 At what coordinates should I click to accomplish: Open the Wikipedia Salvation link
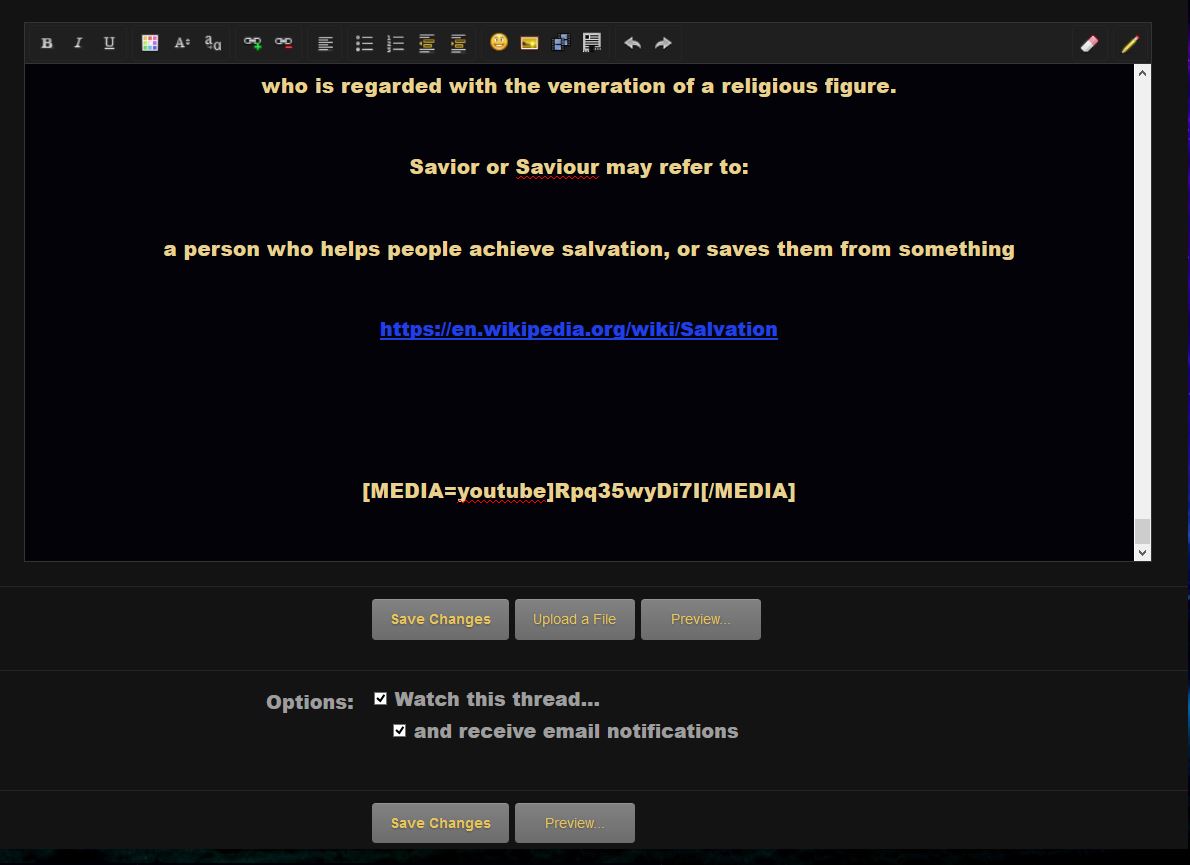coord(578,329)
